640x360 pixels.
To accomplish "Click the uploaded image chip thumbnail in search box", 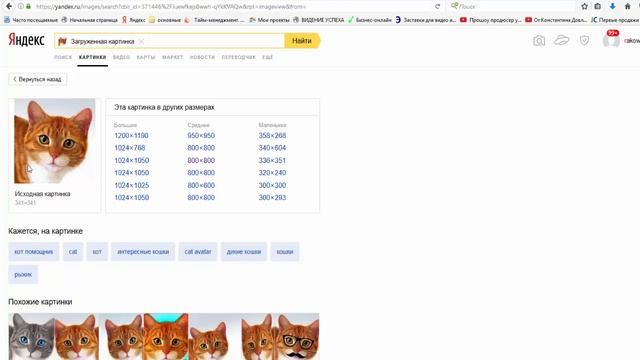I will coord(62,41).
